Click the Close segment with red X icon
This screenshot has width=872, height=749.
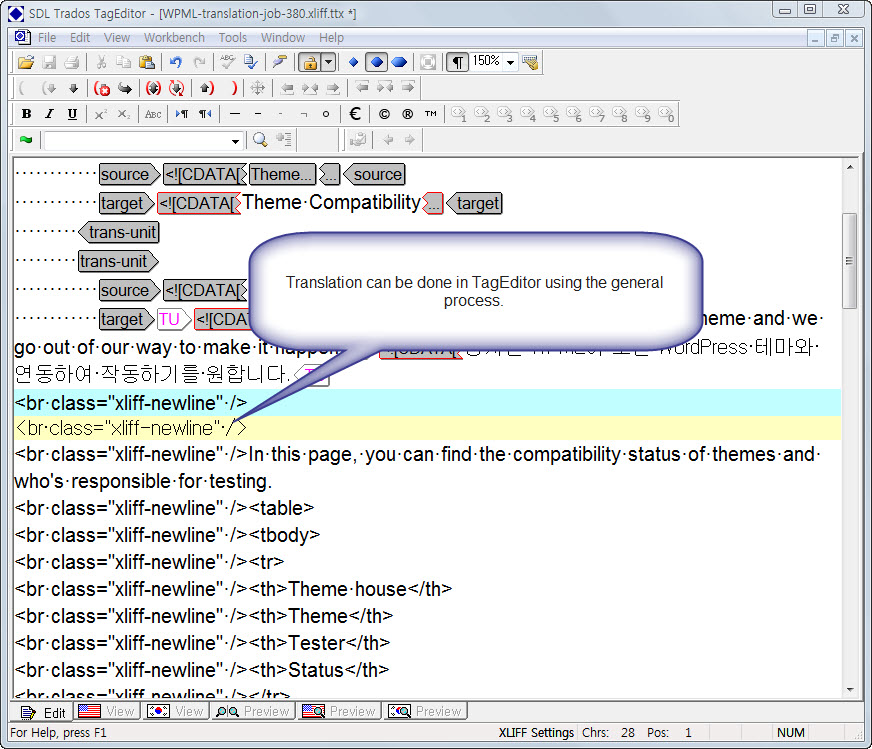pos(102,88)
